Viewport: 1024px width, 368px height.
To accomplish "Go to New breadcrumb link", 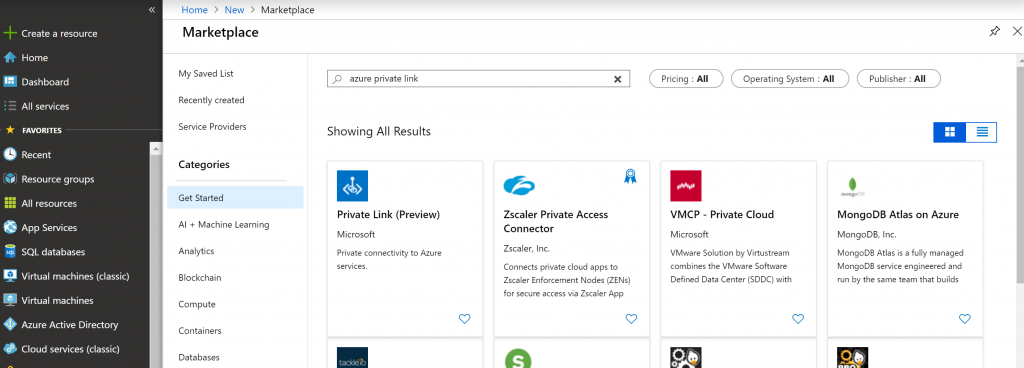I will (x=234, y=10).
